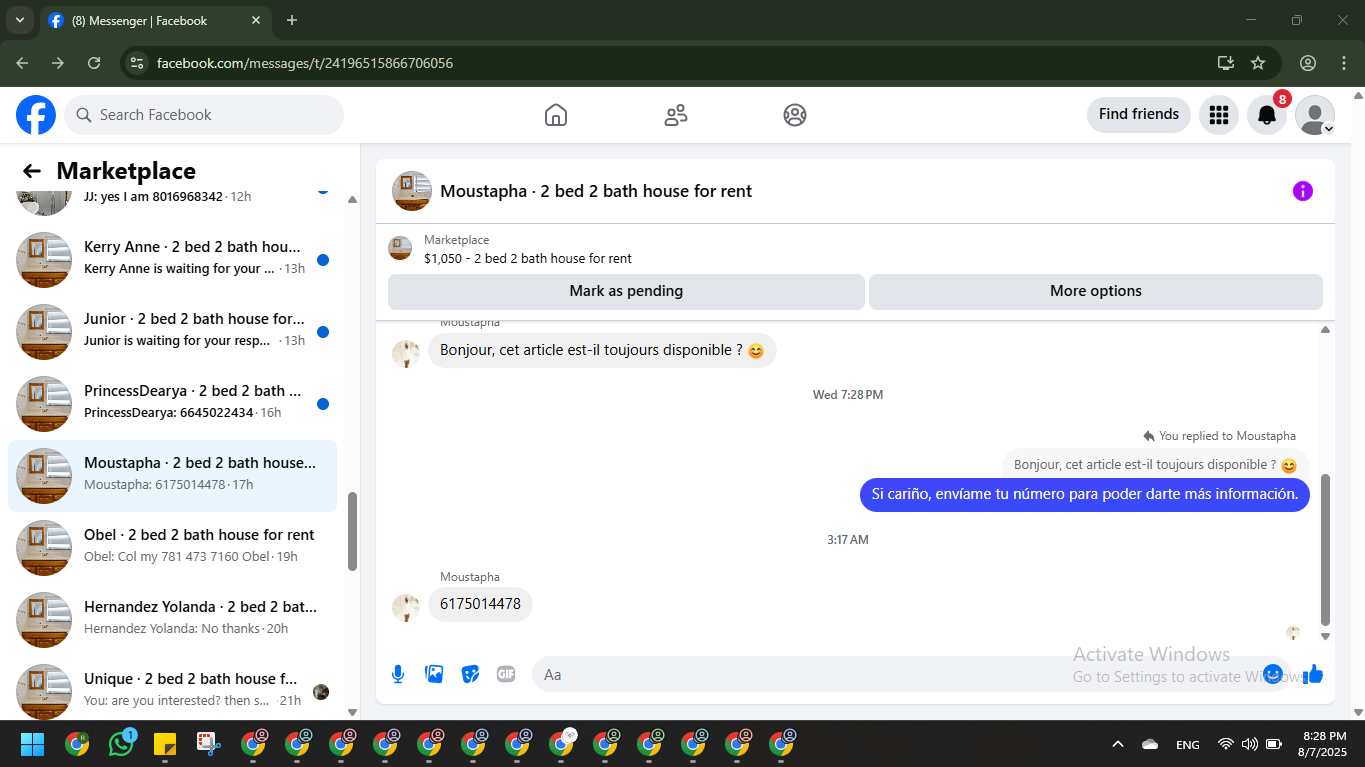View site information icon in address bar
This screenshot has height=767, width=1365.
point(138,63)
